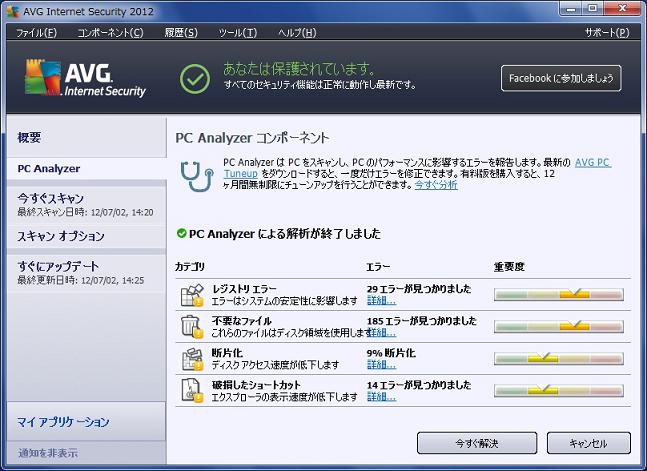The width and height of the screenshot is (647, 471).
Task: Click 重要度 column header
Action: 509,267
